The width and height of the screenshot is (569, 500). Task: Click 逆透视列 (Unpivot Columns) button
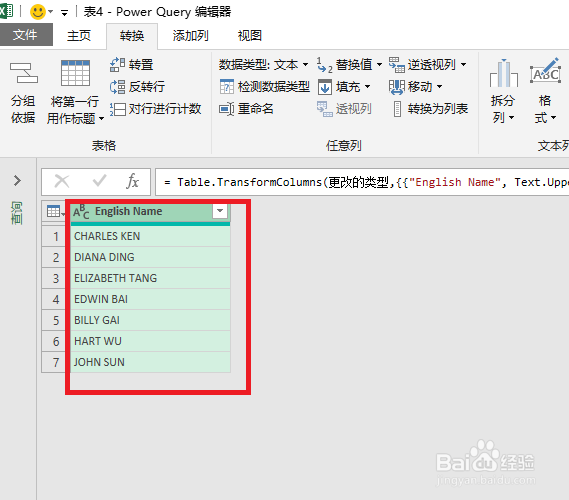point(422,65)
